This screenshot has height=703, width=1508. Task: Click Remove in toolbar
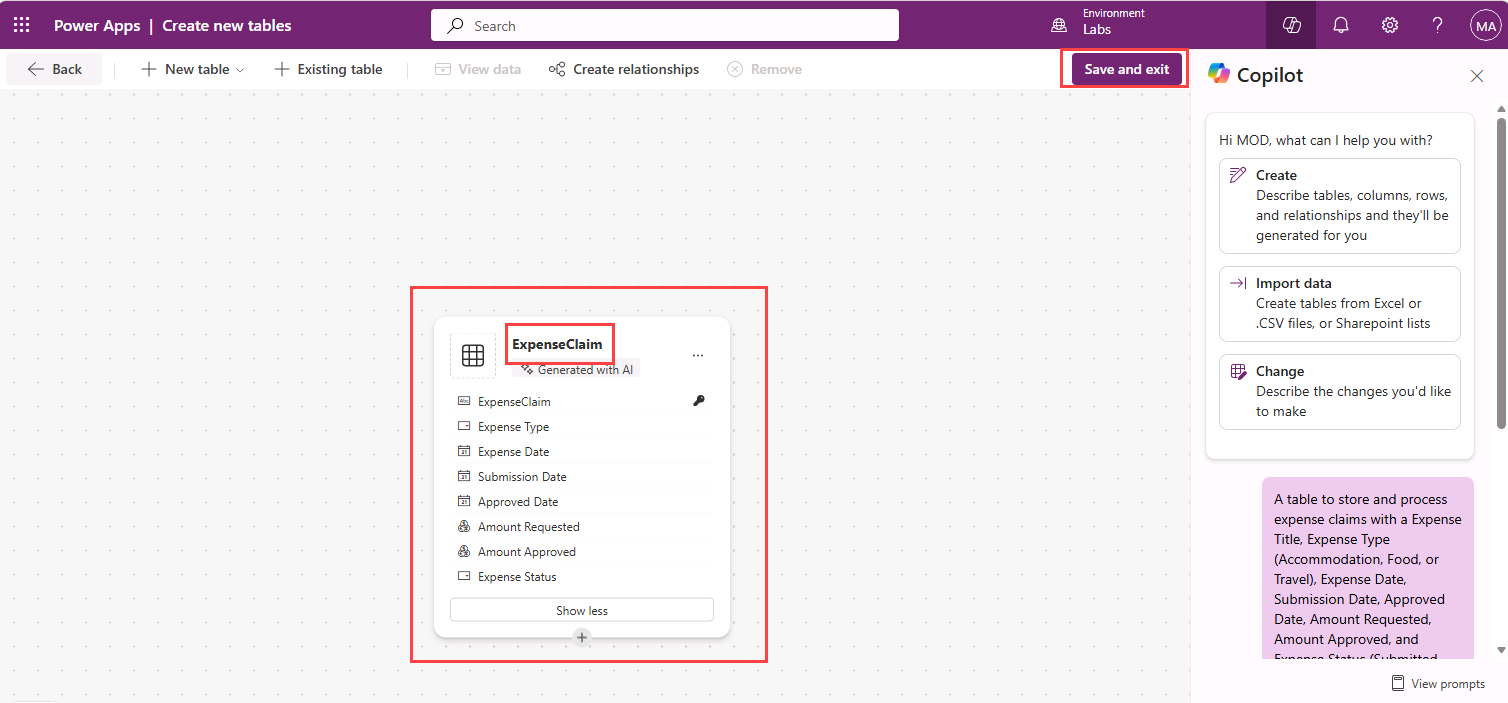(764, 69)
